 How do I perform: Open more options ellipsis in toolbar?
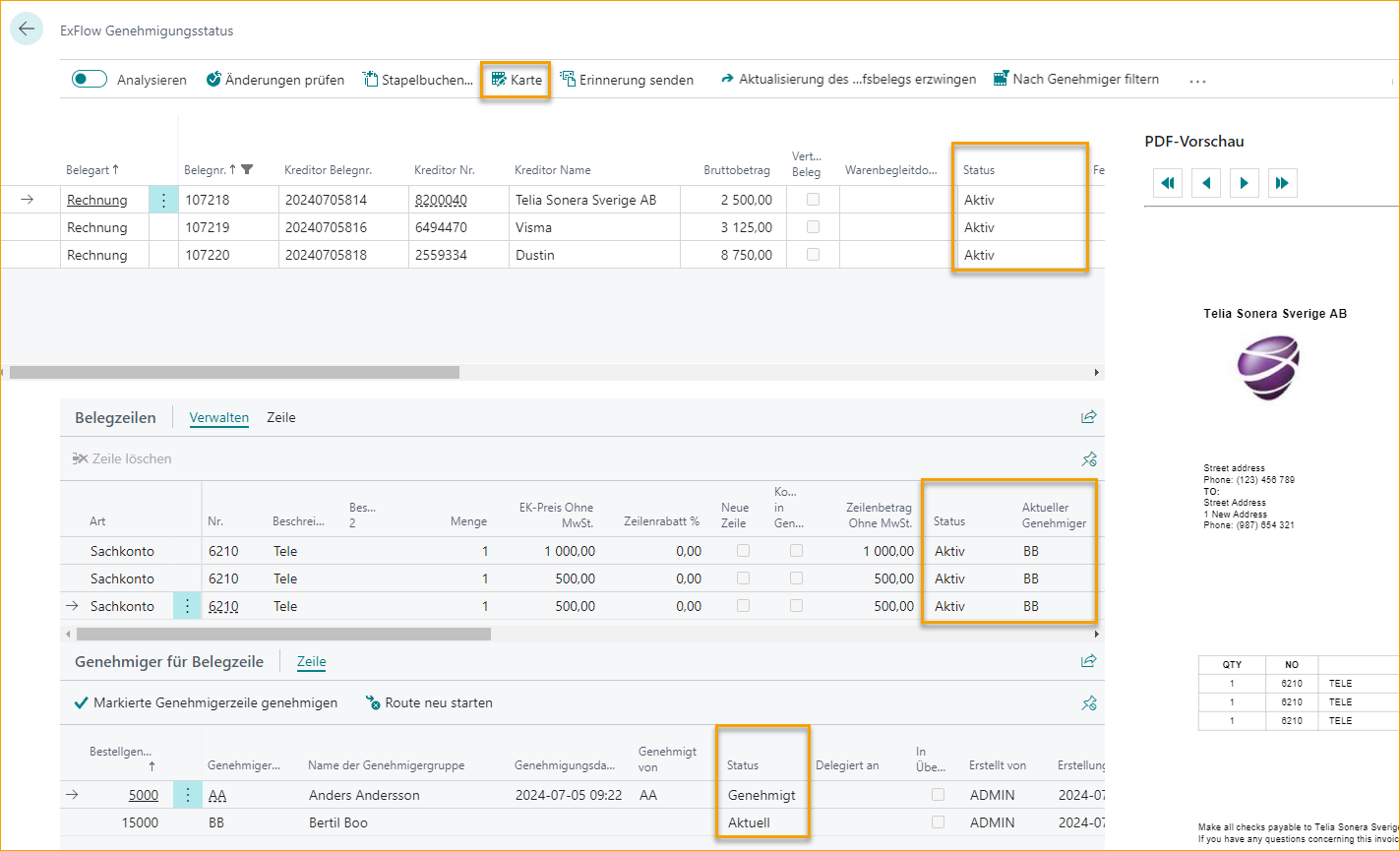coord(1197,81)
